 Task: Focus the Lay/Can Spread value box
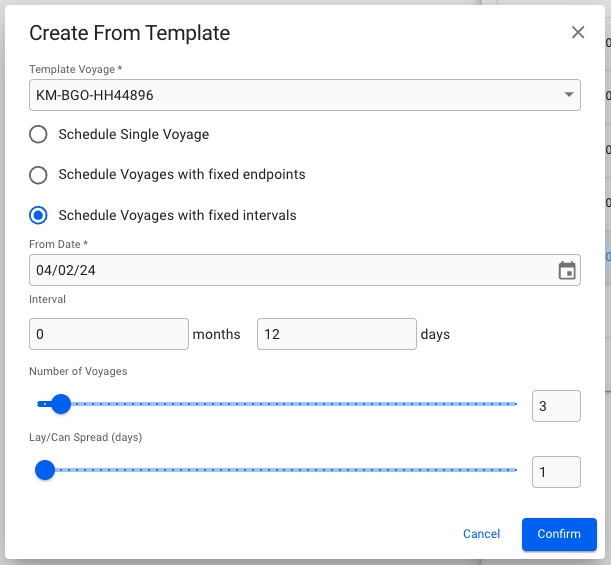click(x=556, y=471)
